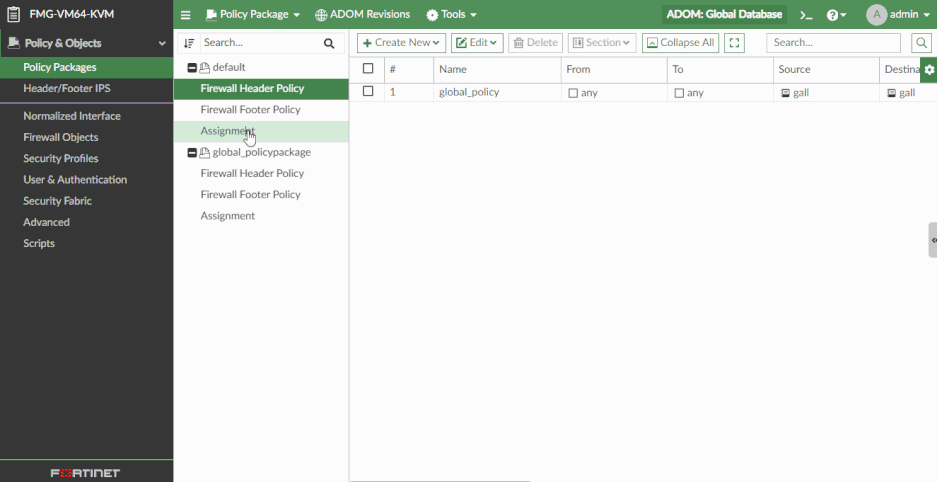Screen dimensions: 937x482
Task: Open the CLI console icon
Action: click(806, 15)
